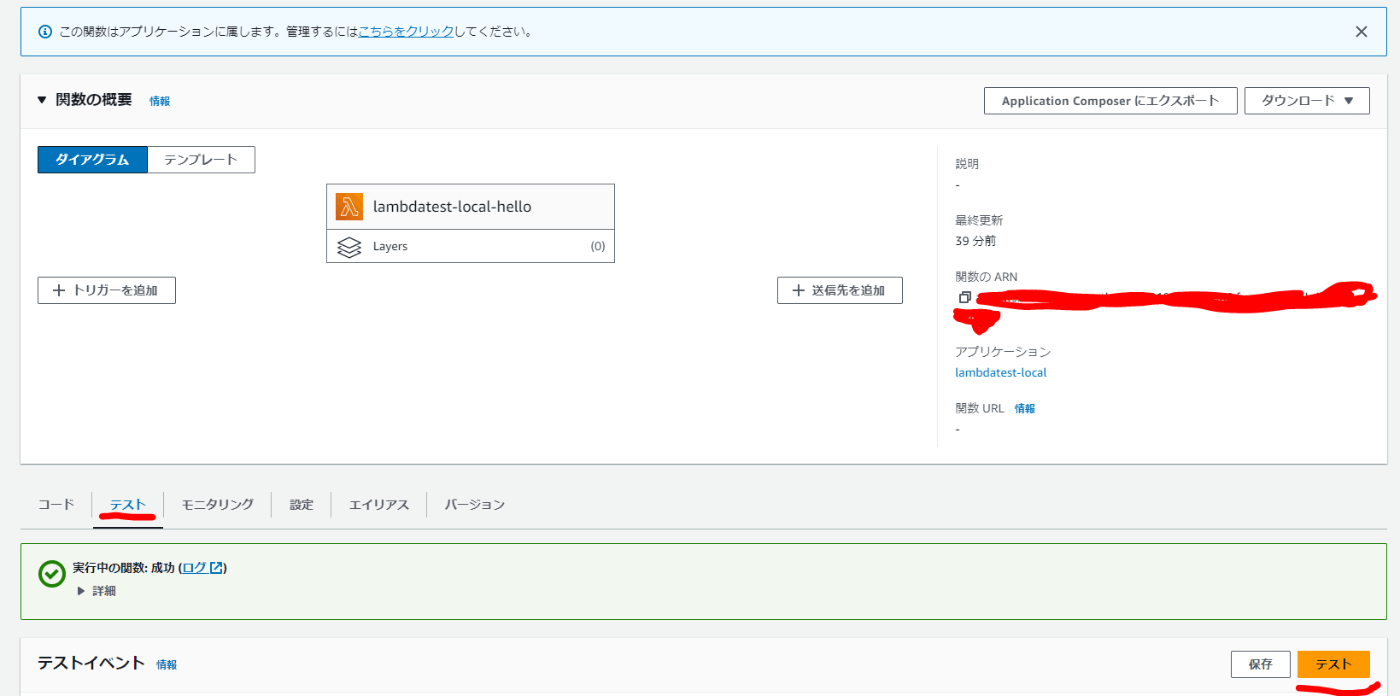Select the ダイアグラム view

pyautogui.click(x=92, y=160)
